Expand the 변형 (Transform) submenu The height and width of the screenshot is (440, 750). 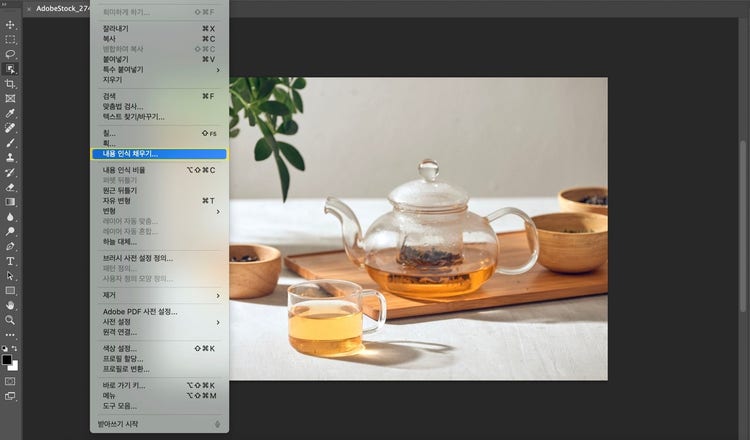coord(159,211)
